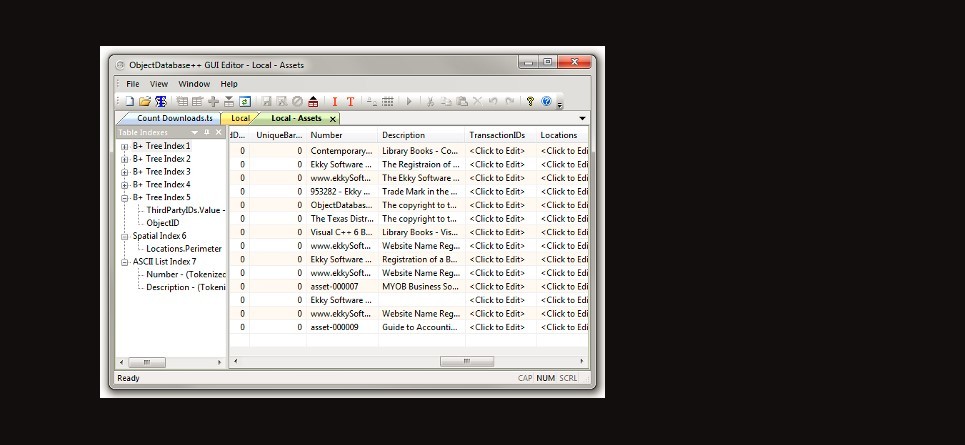Screen dimensions: 965x445
Task: Edit TransactionIDs in the first row
Action: [497, 151]
